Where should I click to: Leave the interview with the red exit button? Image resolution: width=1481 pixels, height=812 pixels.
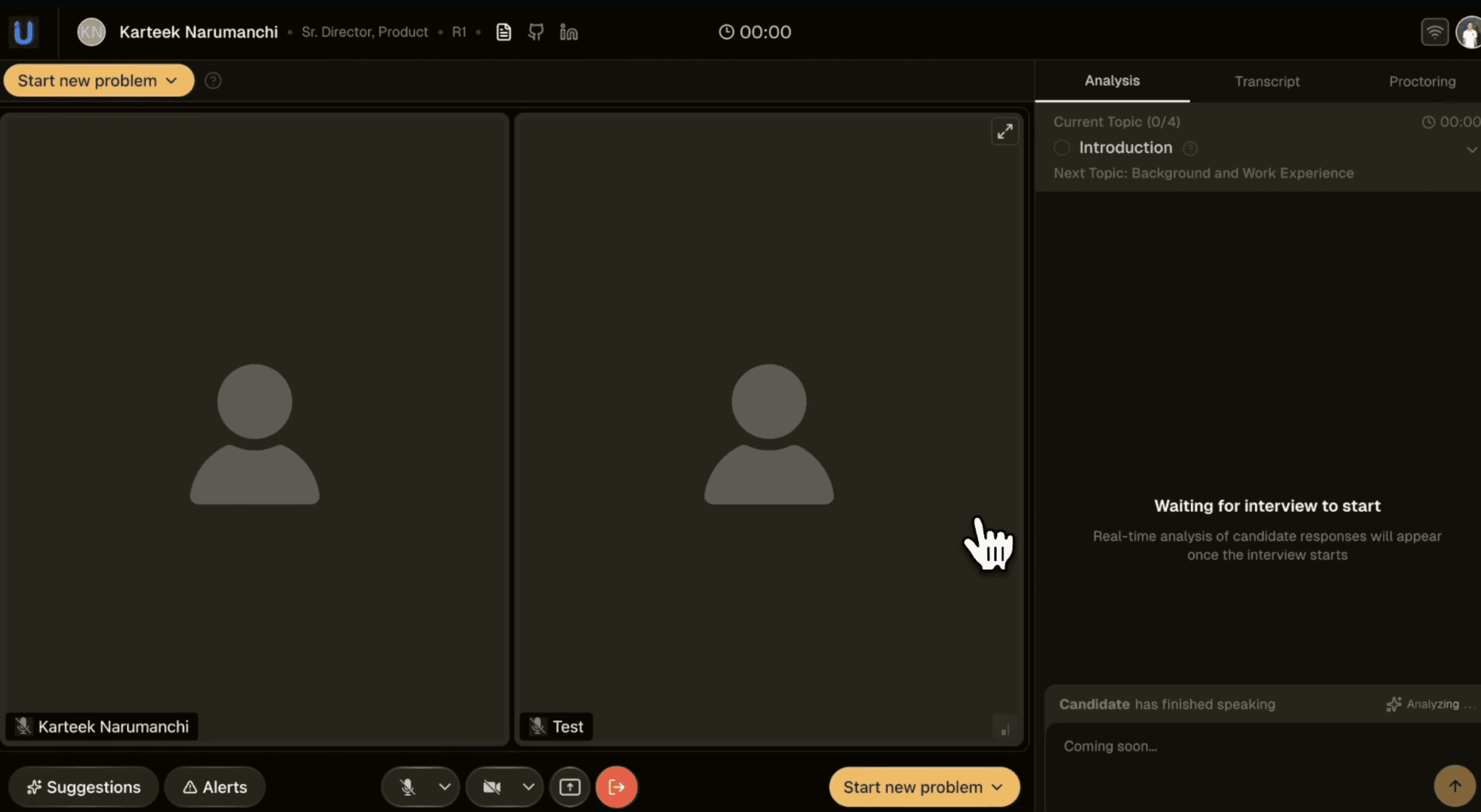[616, 787]
